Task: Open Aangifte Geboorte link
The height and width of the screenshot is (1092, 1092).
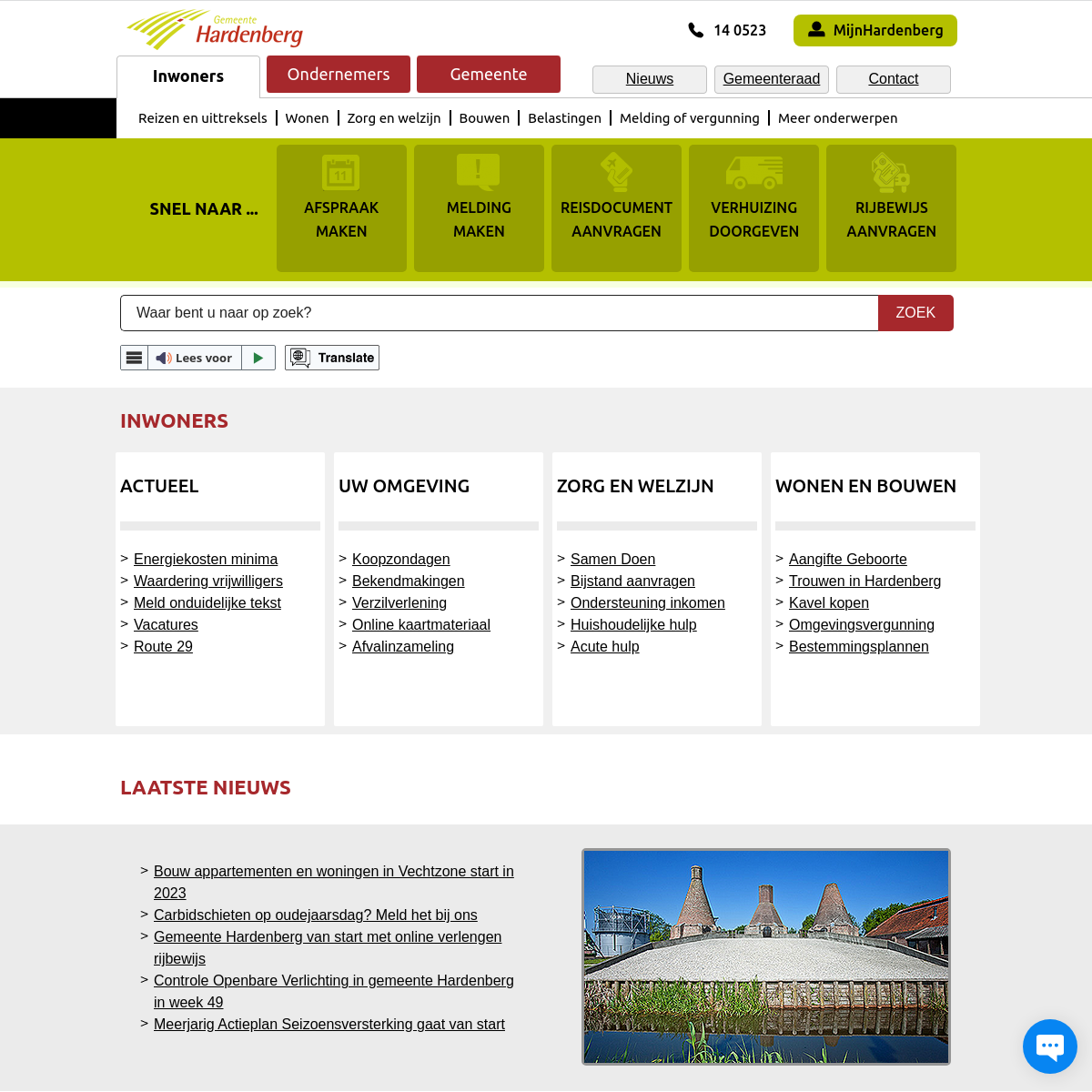Action: pos(848,559)
